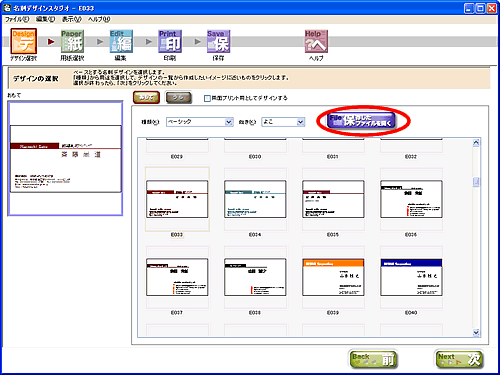Select orange-header design thumbnail E039
The width and height of the screenshot is (500, 375).
pos(333,277)
